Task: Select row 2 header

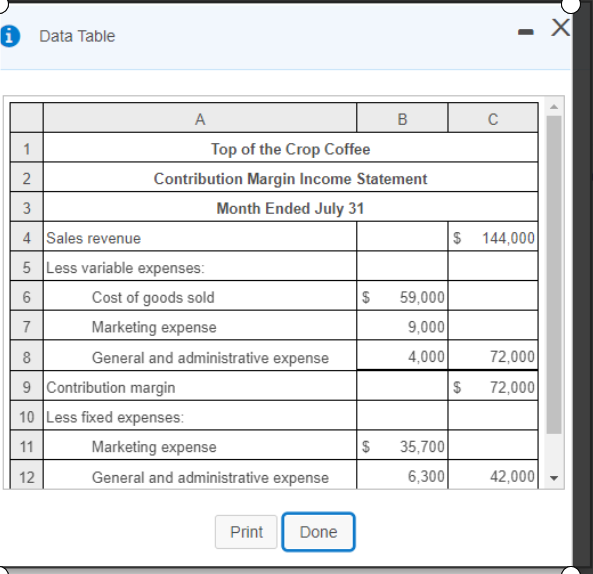Action: click(x=26, y=177)
